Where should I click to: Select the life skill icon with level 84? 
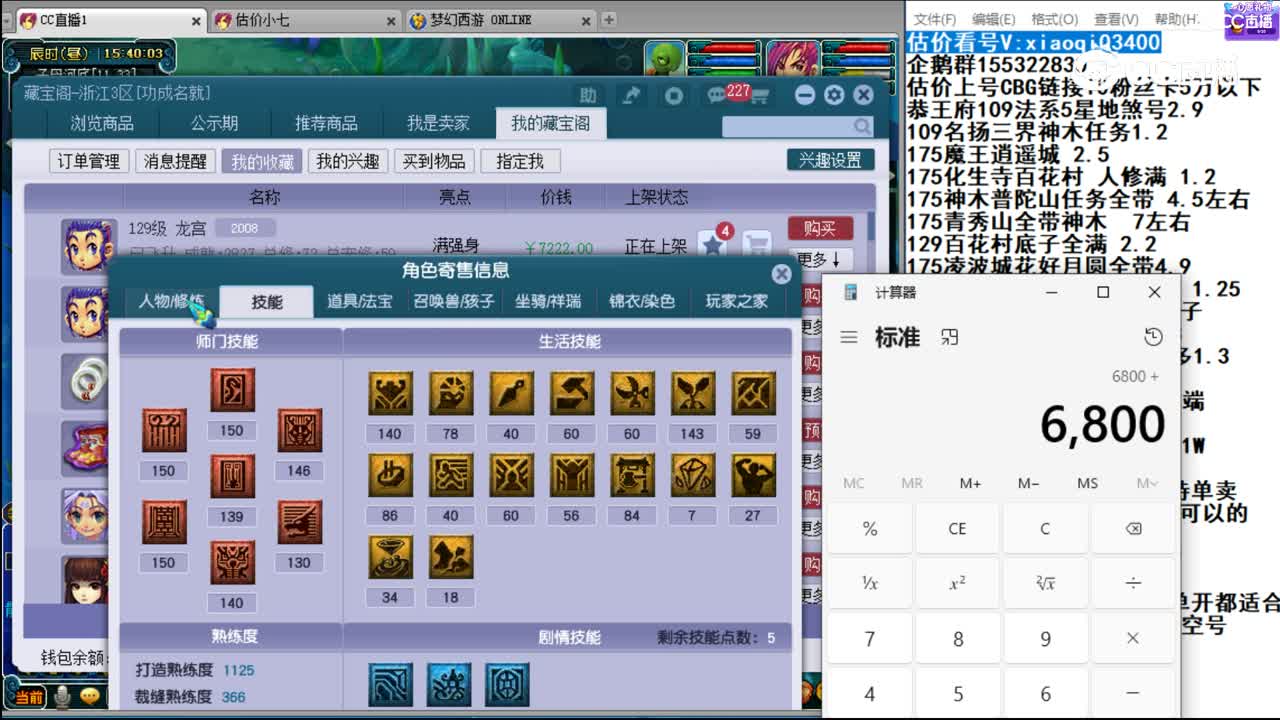(632, 476)
